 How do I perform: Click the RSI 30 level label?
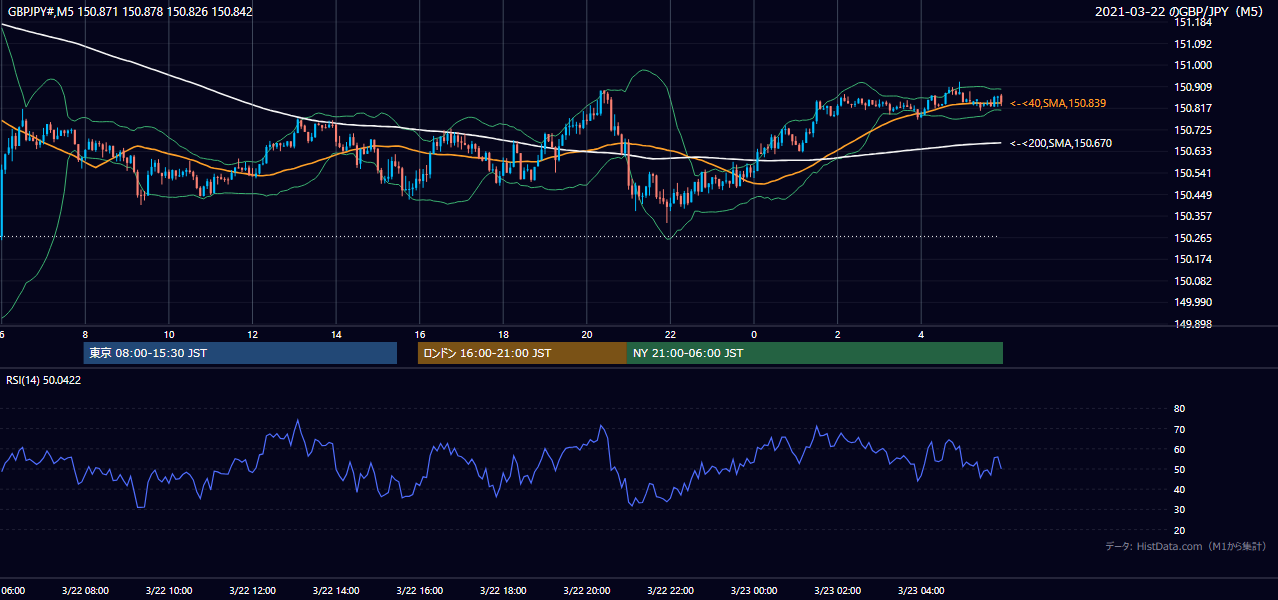pyautogui.click(x=1179, y=510)
